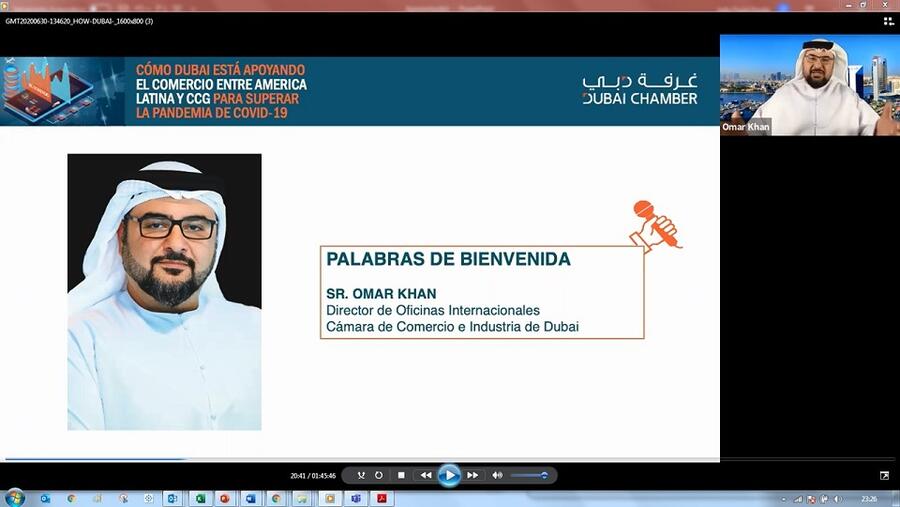Screen dimensions: 900x507
Task: Open the Windows Start menu orb
Action: click(15, 498)
